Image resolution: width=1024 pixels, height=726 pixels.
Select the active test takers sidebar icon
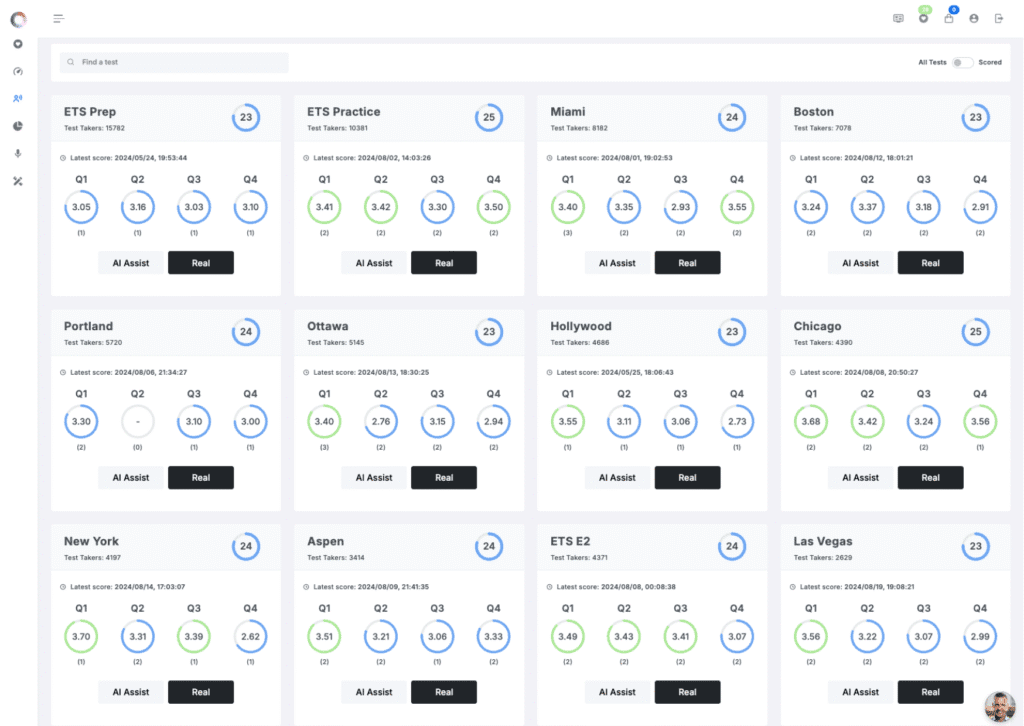18,98
